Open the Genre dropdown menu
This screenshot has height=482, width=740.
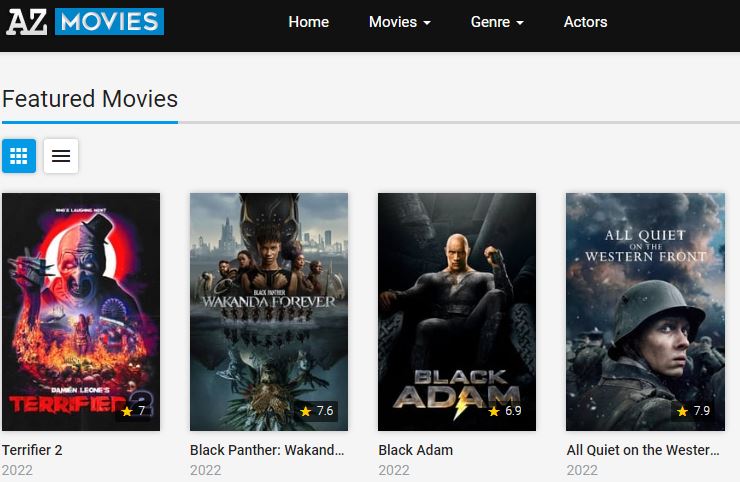coord(497,22)
